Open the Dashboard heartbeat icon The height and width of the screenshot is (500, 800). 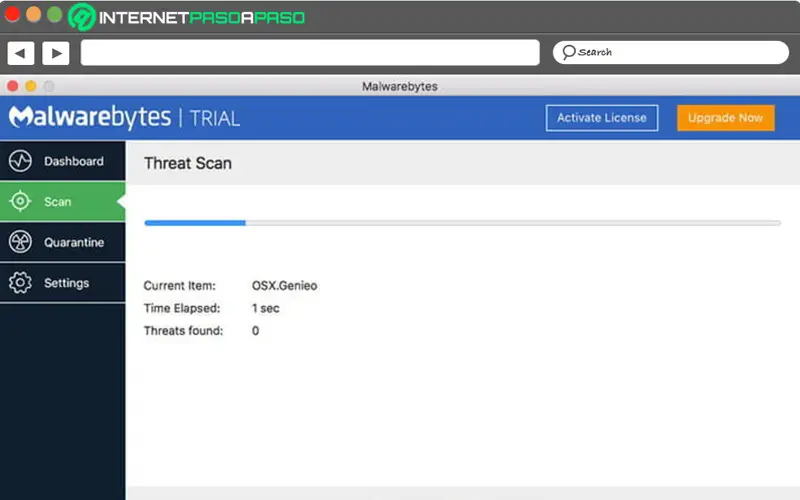(x=20, y=161)
